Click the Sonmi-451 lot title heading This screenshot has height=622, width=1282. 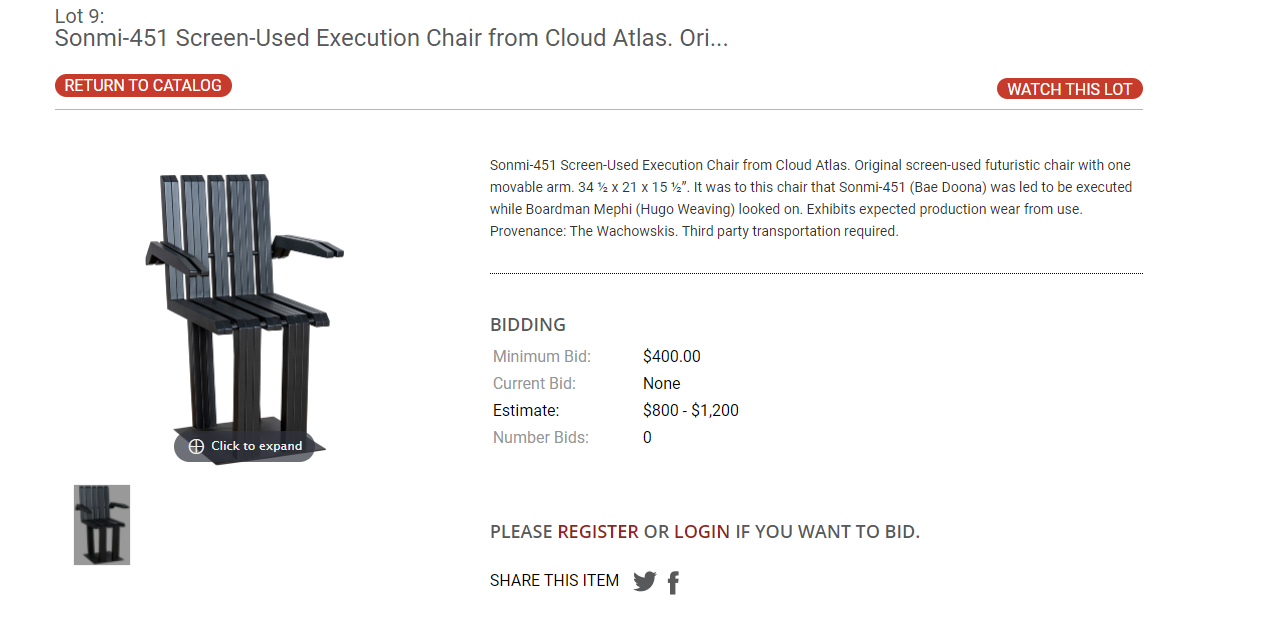[391, 38]
